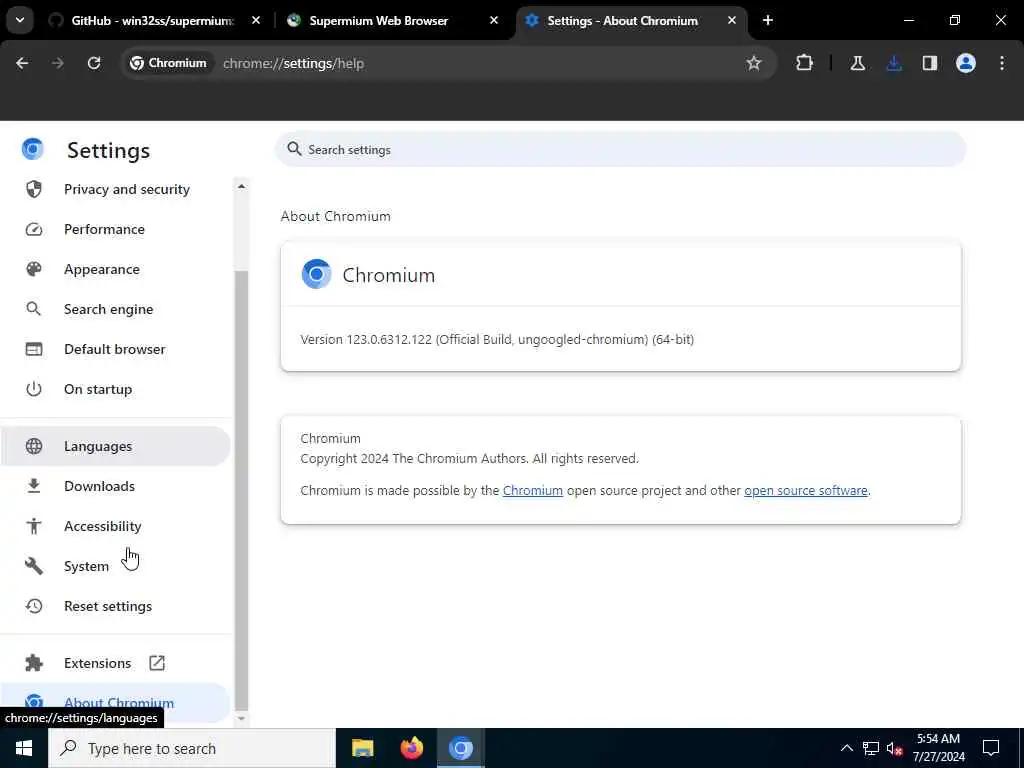Click the Search engine magnifier icon

(33, 309)
